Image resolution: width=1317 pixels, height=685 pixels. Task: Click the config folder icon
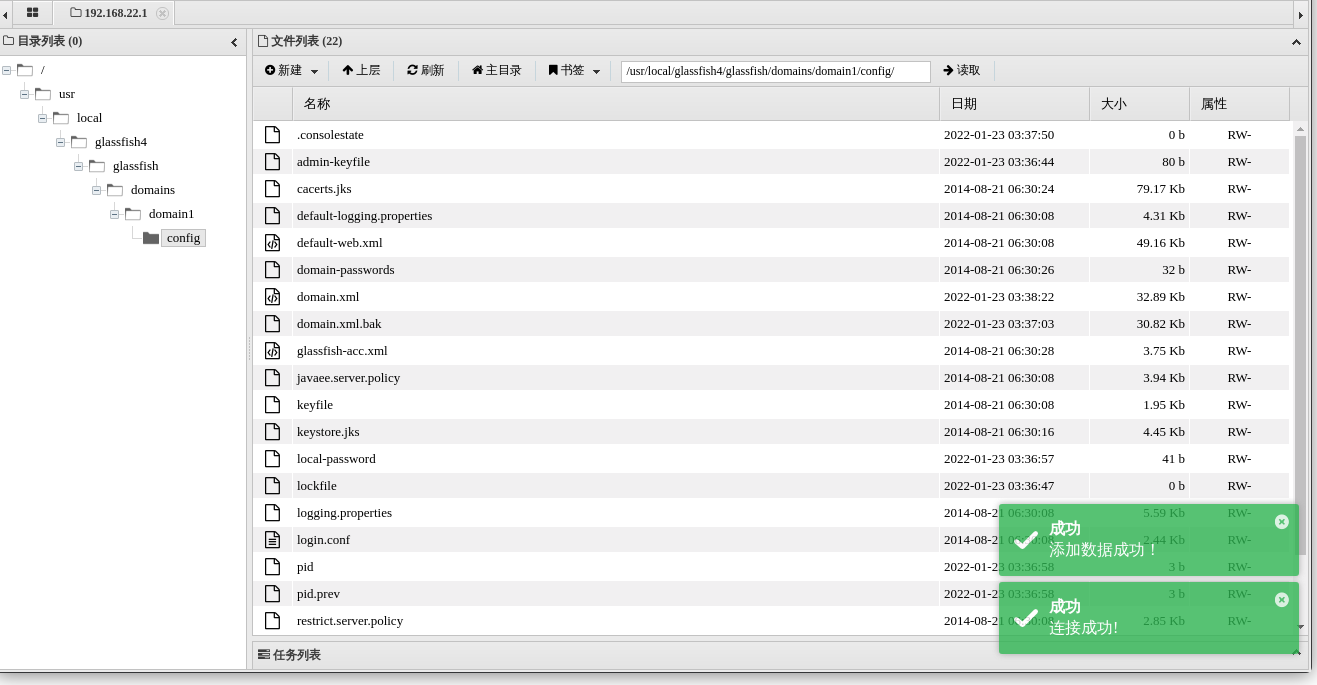[151, 238]
